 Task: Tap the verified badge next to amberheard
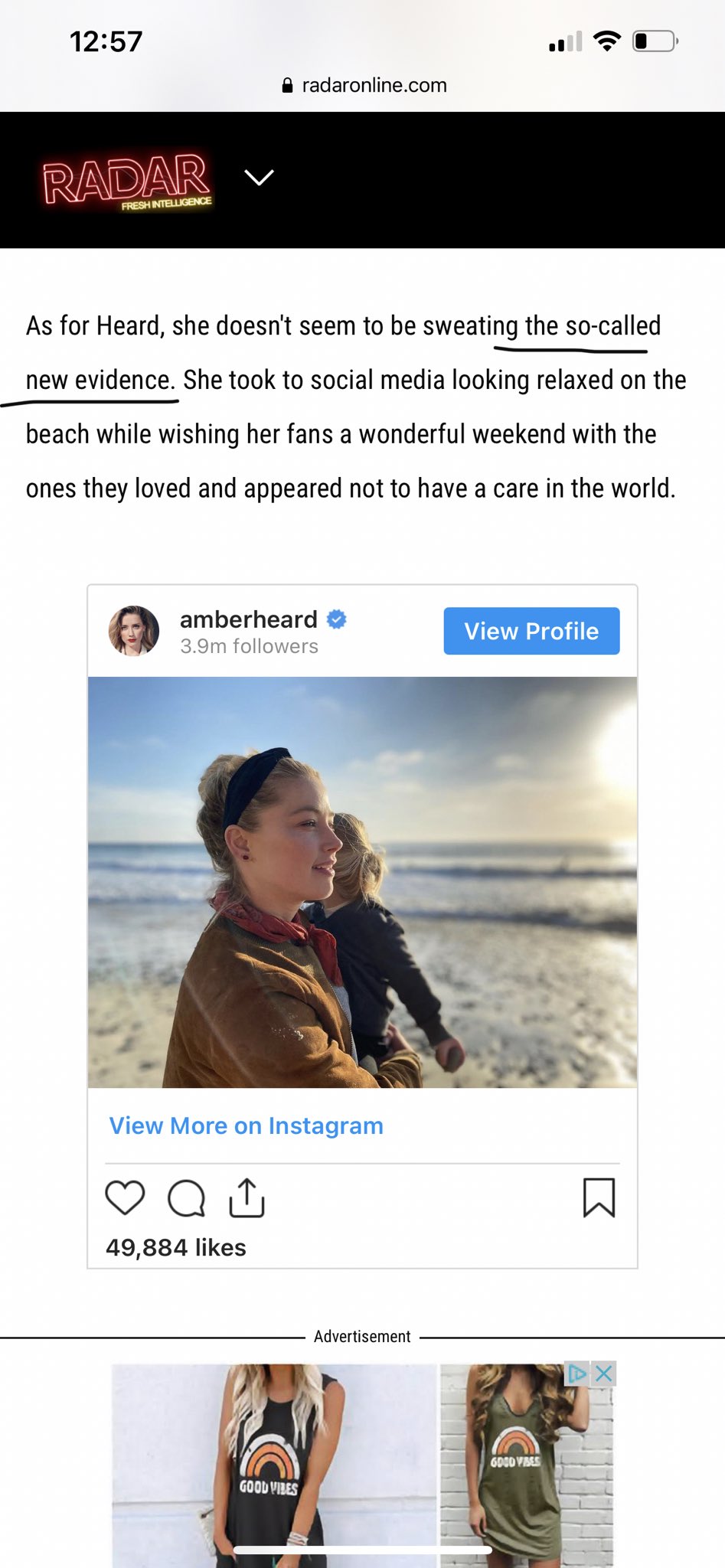click(x=337, y=619)
